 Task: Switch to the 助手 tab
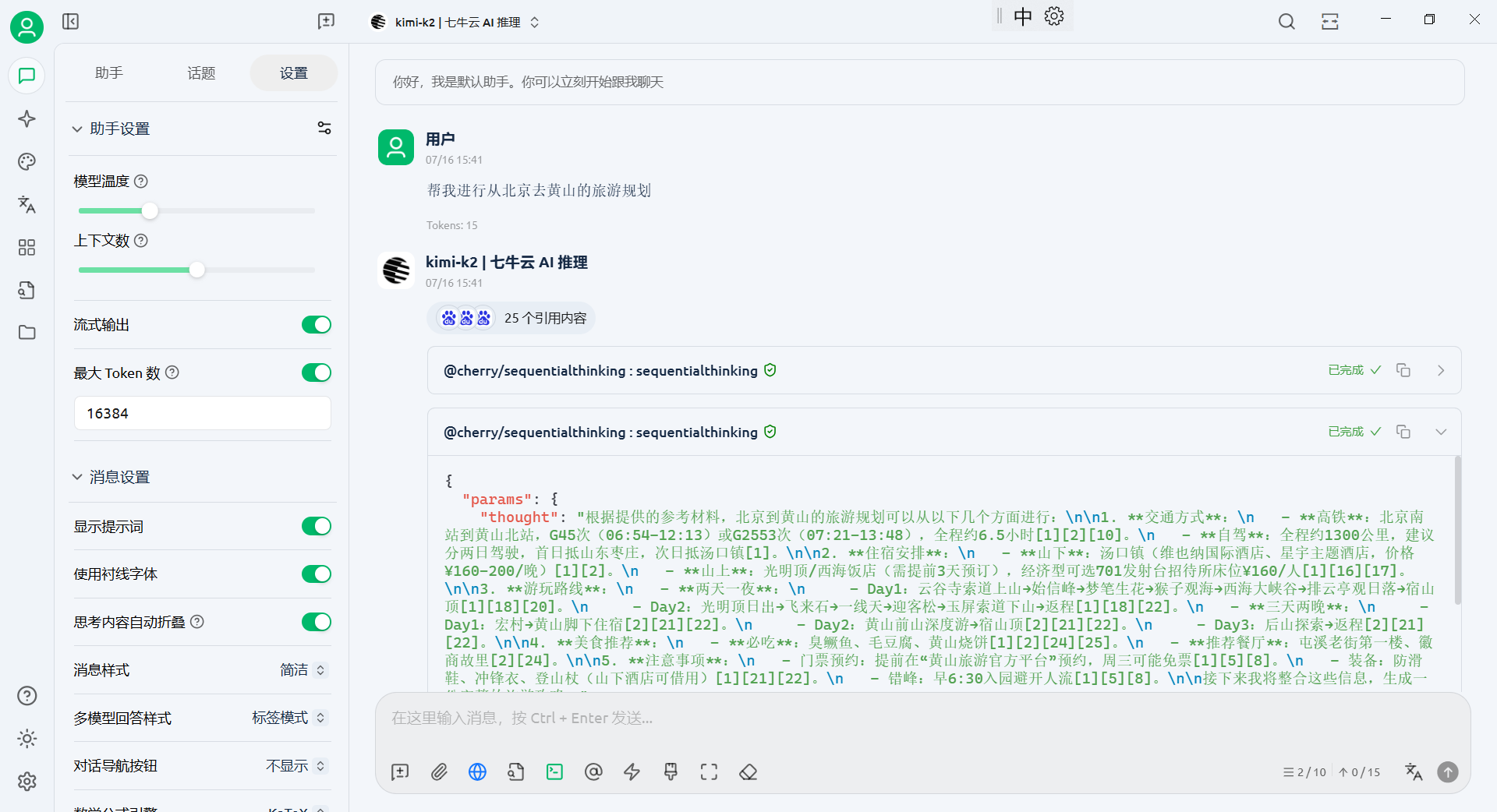109,72
